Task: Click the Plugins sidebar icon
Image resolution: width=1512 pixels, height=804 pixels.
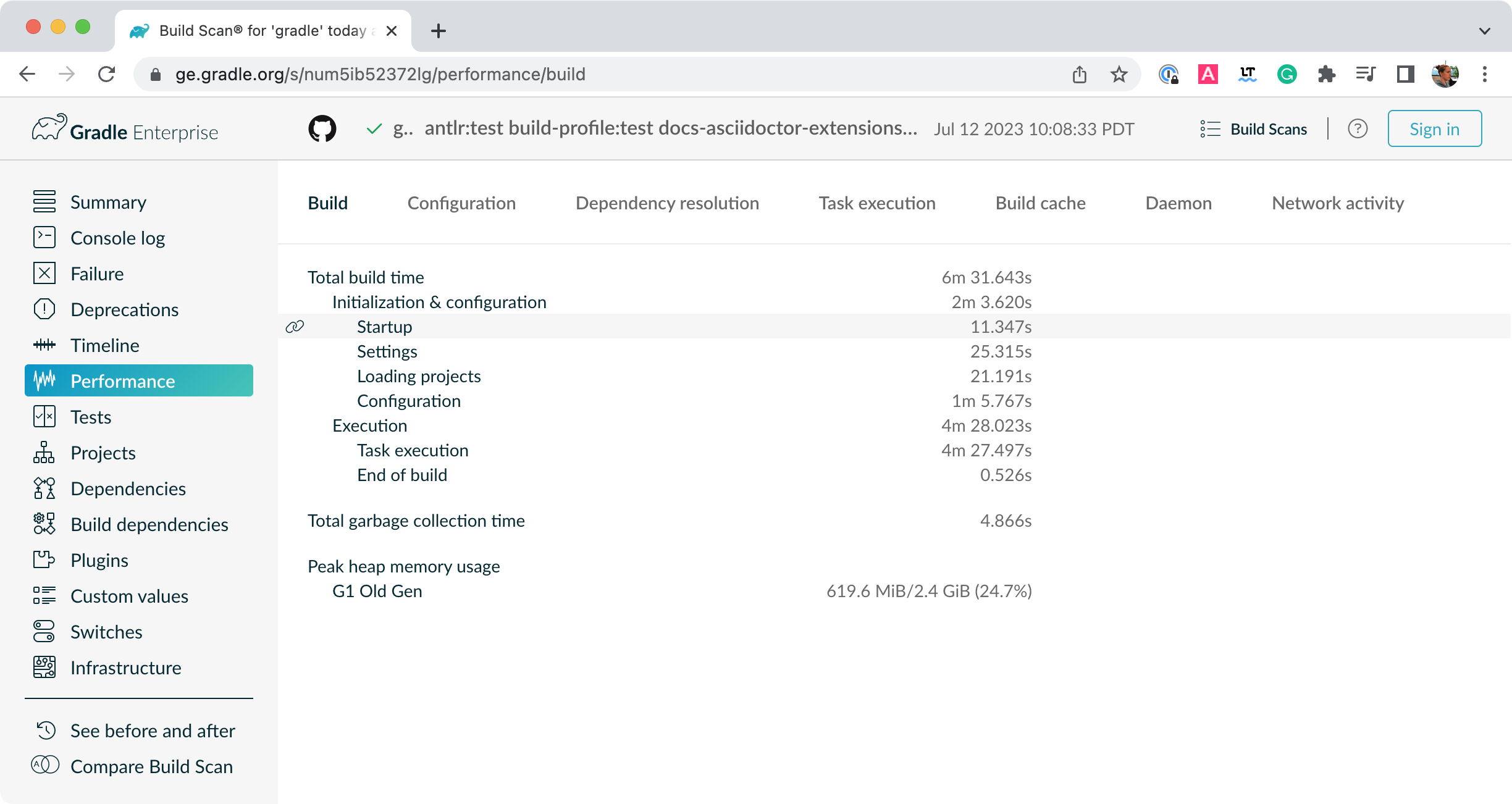Action: (43, 560)
